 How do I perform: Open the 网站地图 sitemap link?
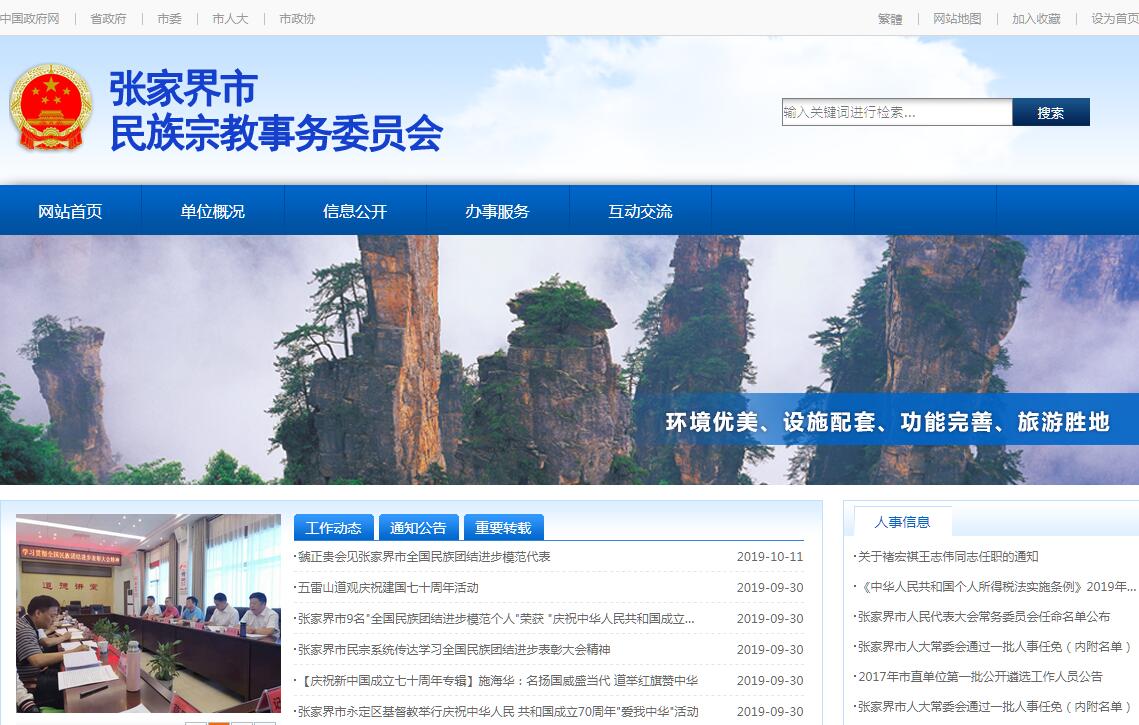957,18
